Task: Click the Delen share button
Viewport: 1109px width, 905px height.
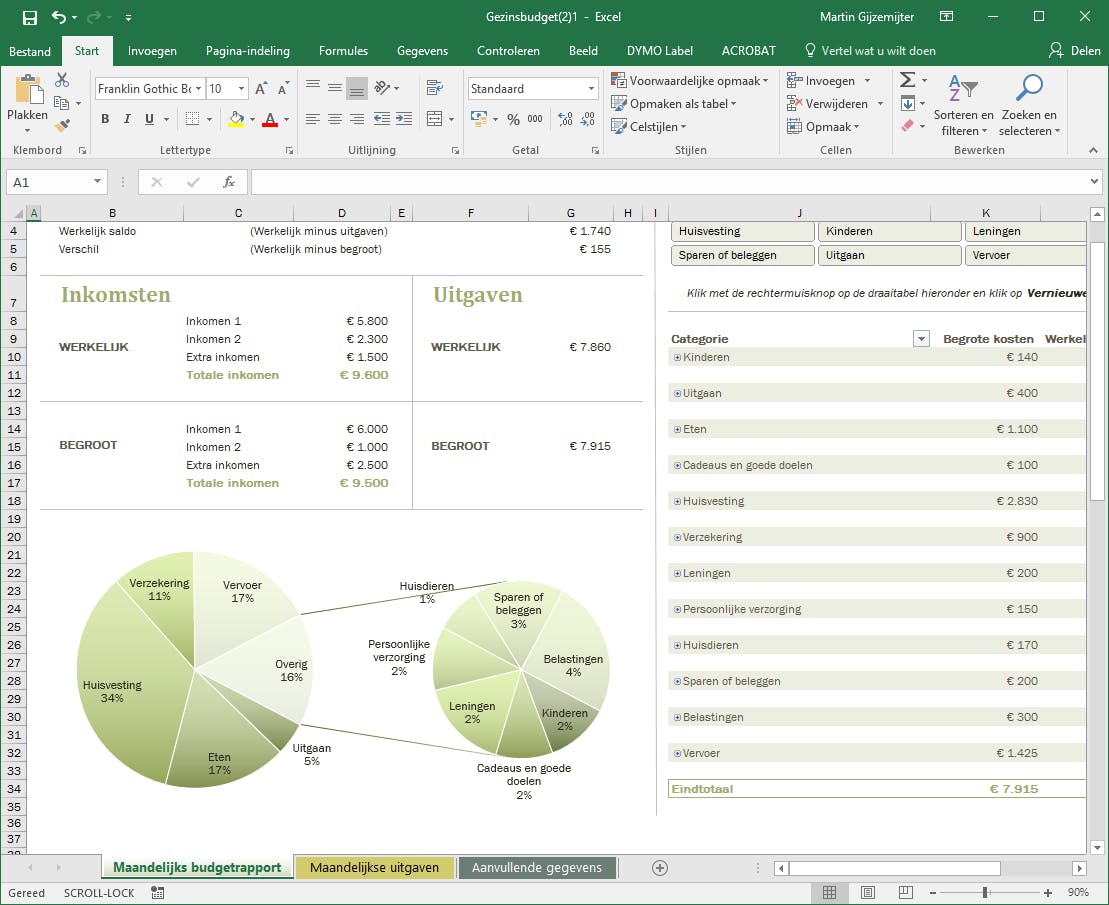Action: [x=1074, y=51]
